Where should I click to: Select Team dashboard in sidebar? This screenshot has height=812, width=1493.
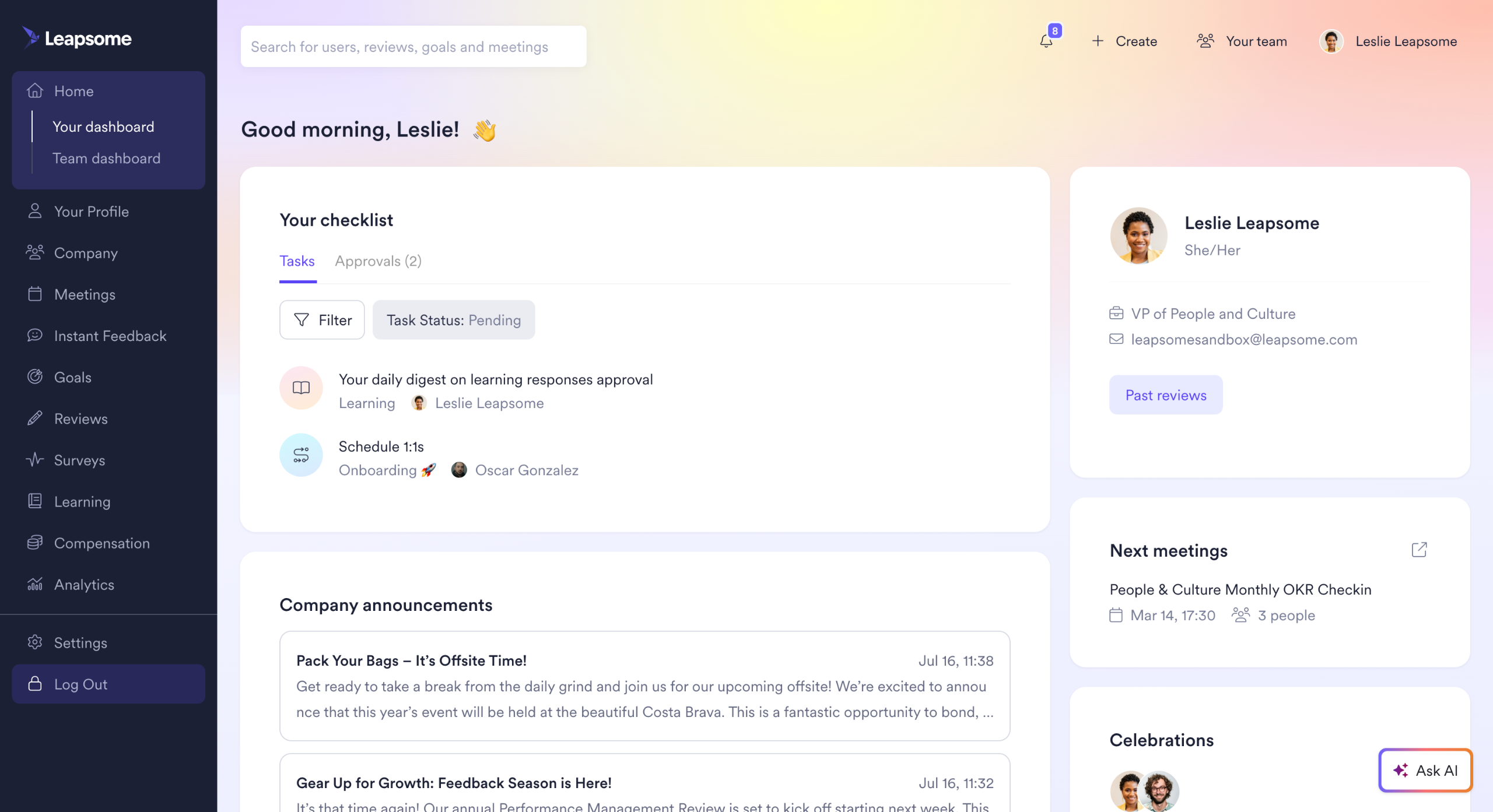point(106,158)
